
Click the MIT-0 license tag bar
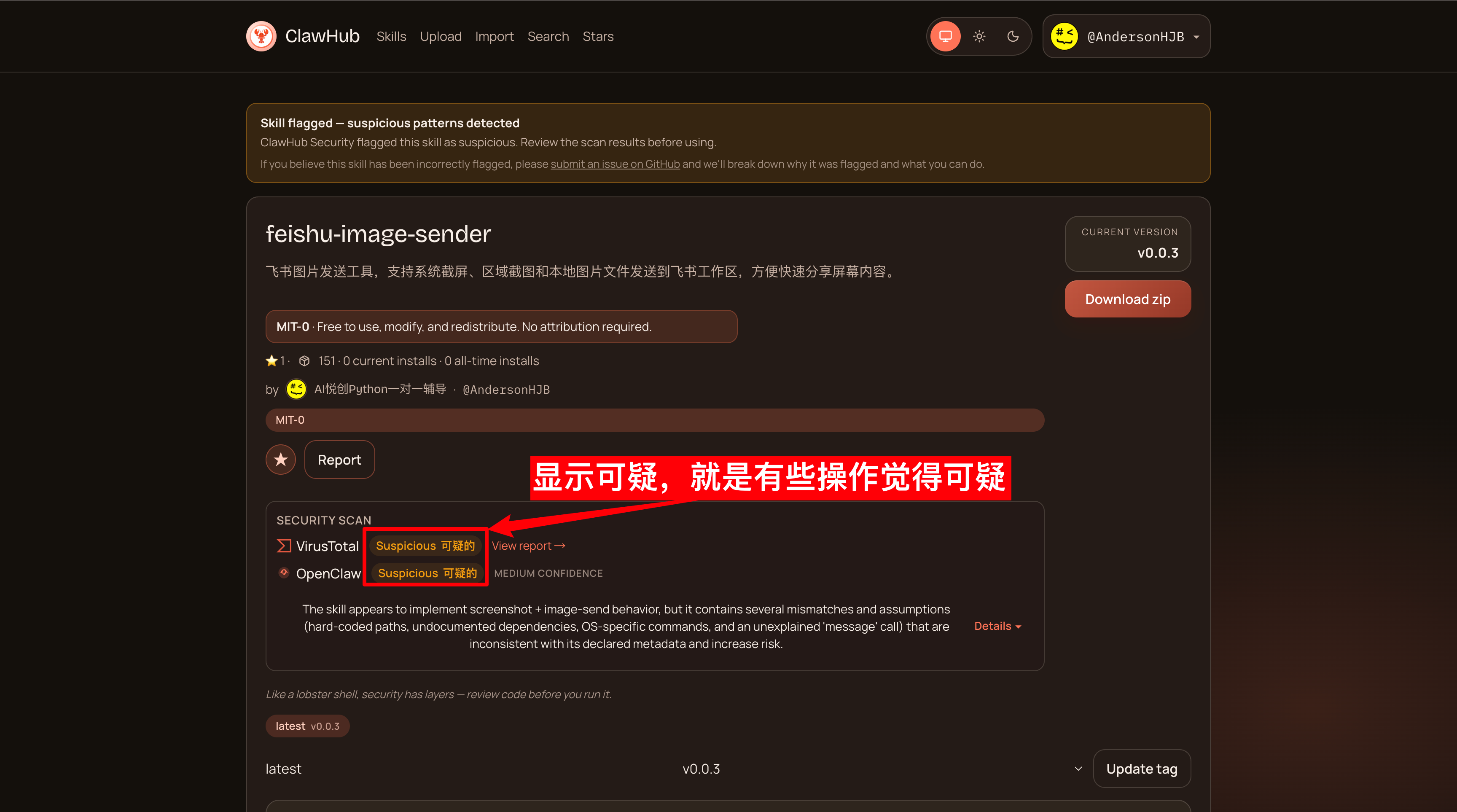coord(654,420)
